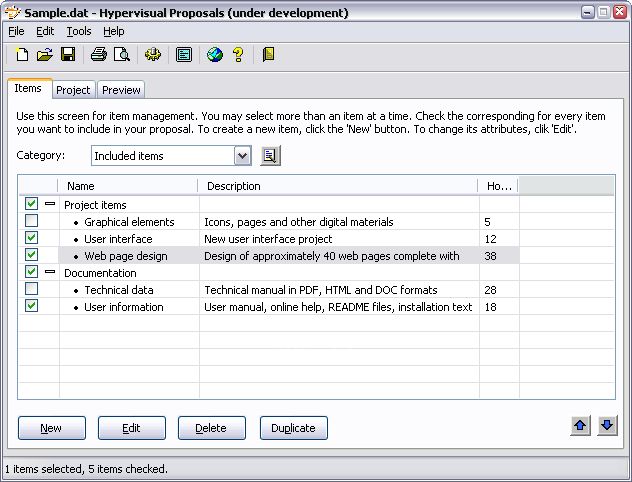Collapse the Documentation group

(x=50, y=272)
